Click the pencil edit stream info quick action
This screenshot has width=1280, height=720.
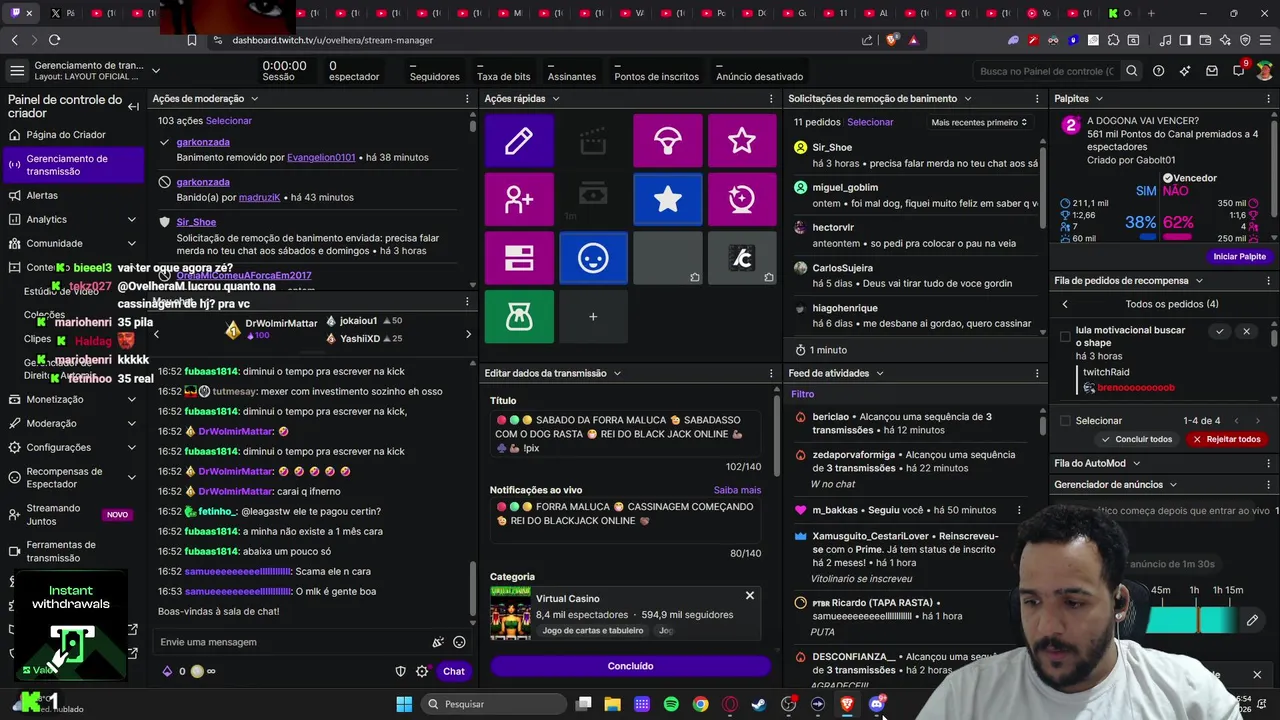click(519, 140)
